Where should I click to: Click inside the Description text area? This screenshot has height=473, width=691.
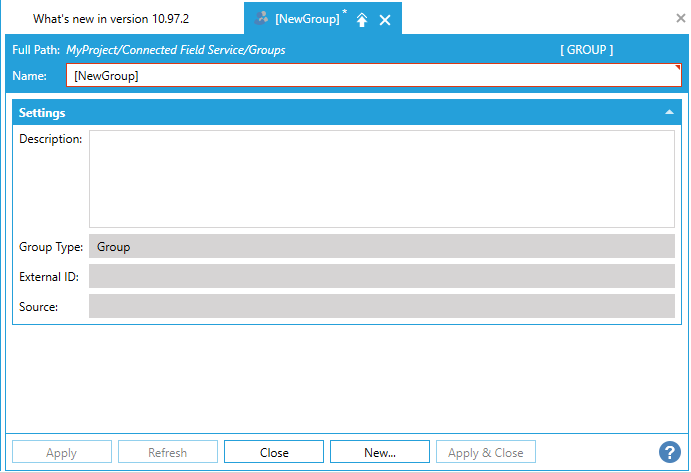[x=381, y=179]
